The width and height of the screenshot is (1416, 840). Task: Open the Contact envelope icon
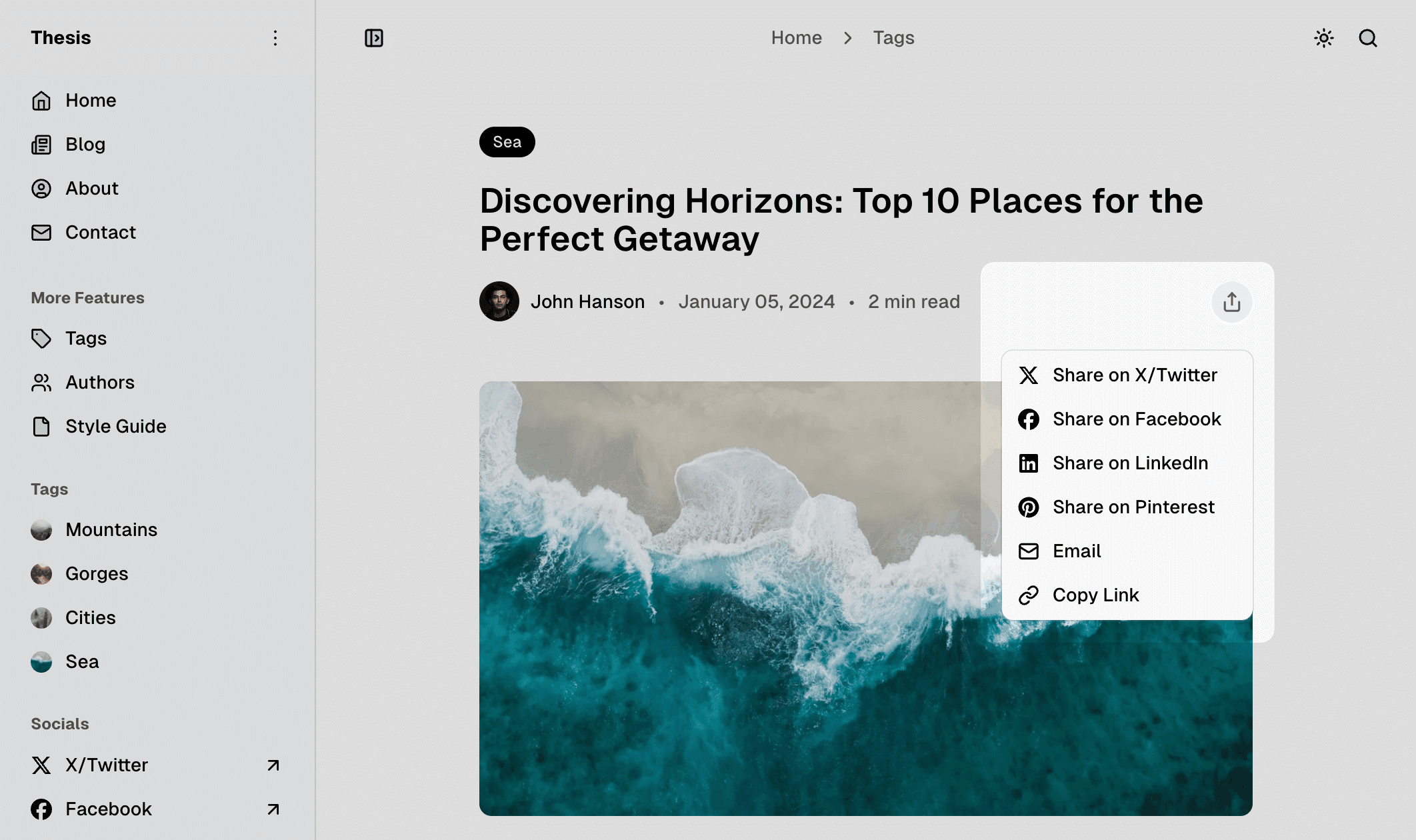(x=41, y=233)
